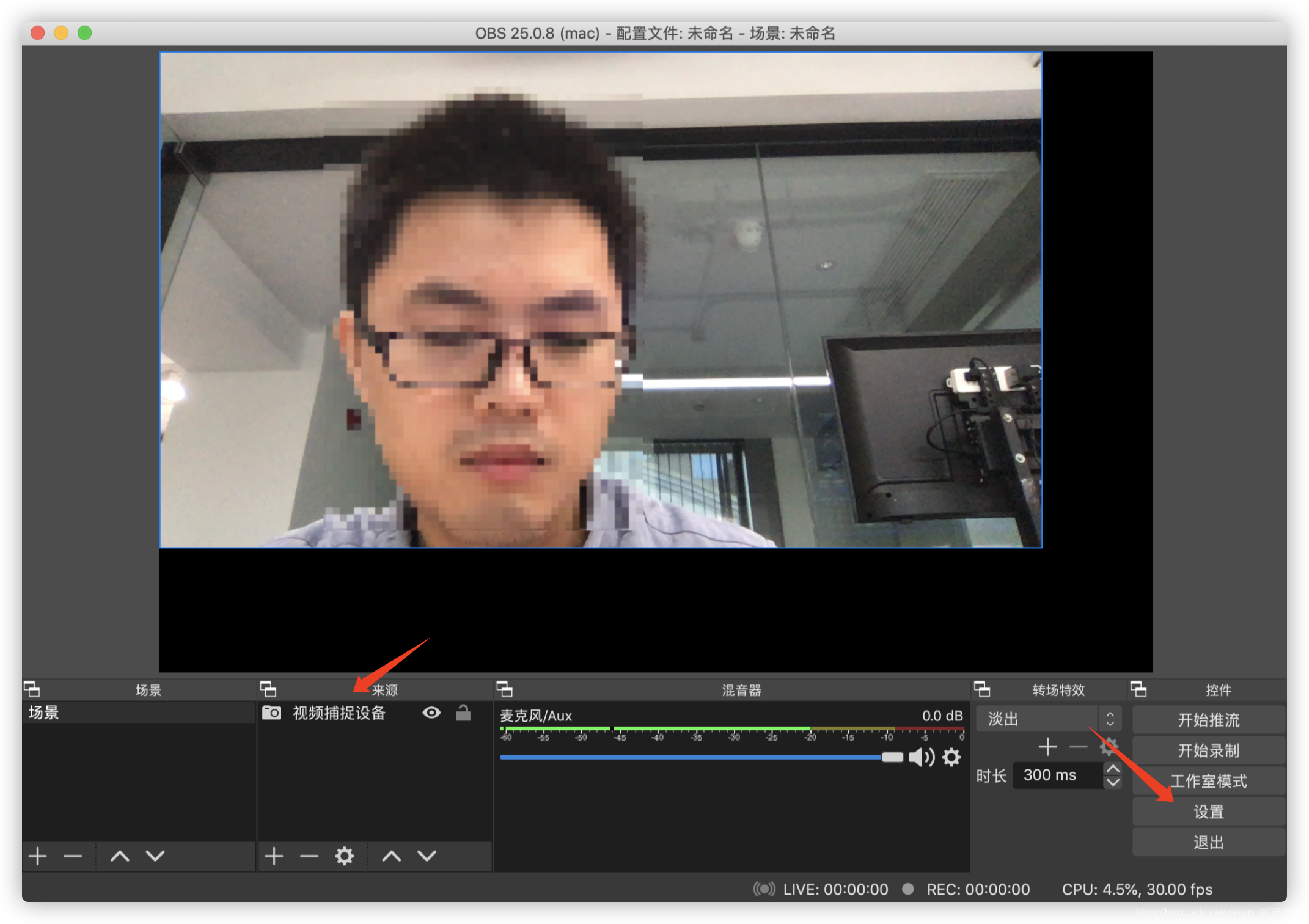The image size is (1309, 924).
Task: Decrease transition duration with down stepper
Action: 1113,782
